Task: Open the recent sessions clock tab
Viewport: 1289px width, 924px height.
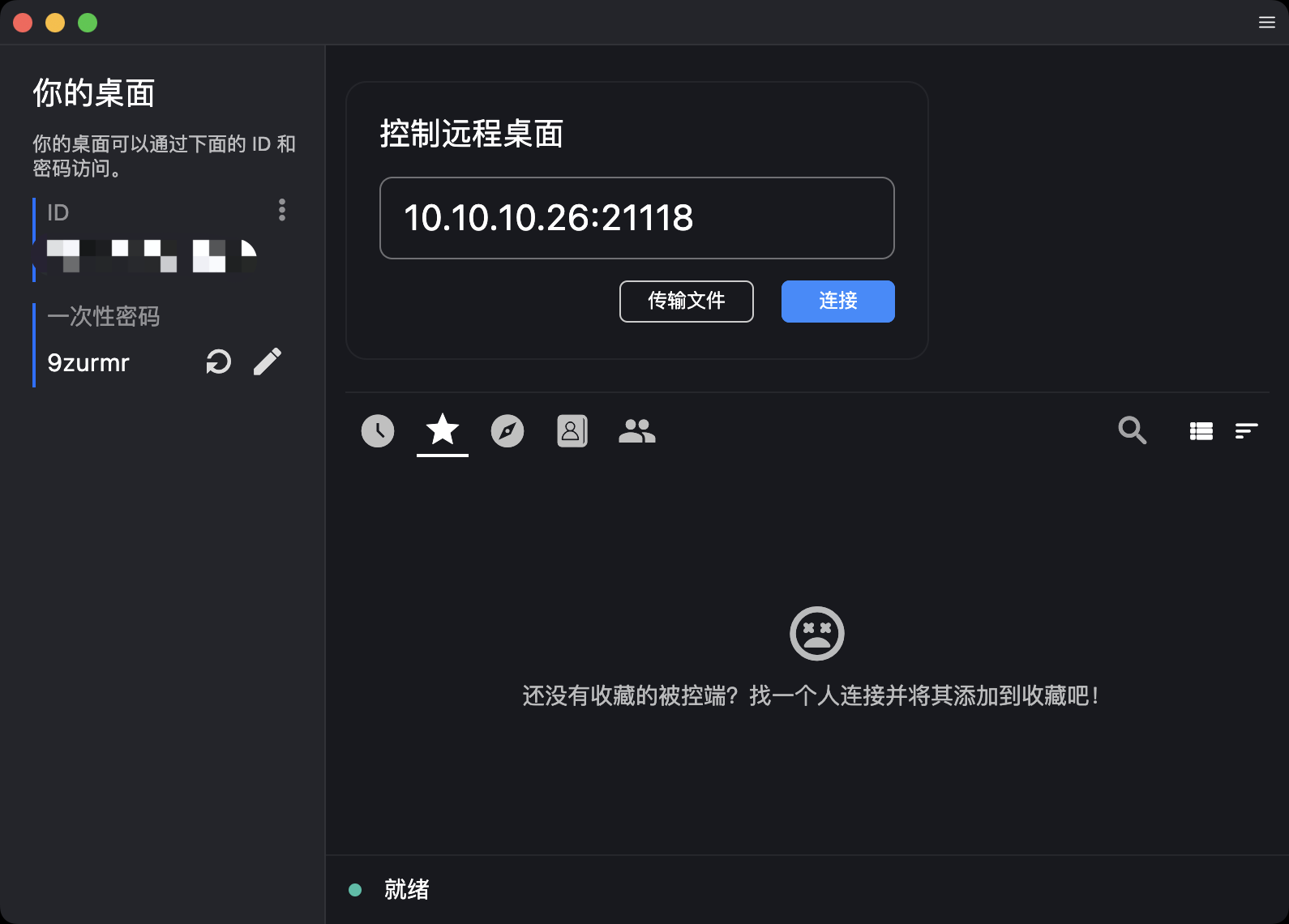Action: click(378, 430)
